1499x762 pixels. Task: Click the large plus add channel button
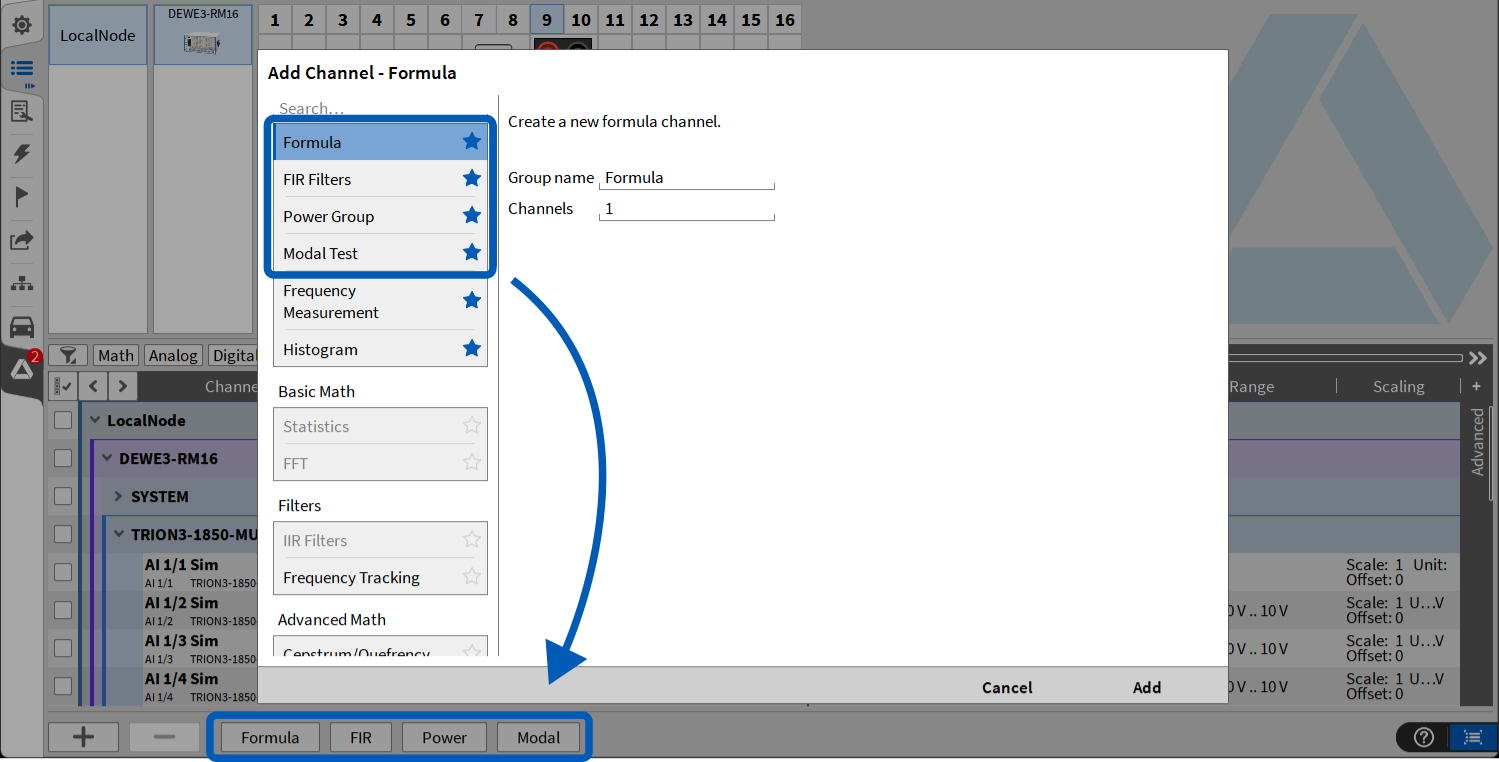[84, 737]
